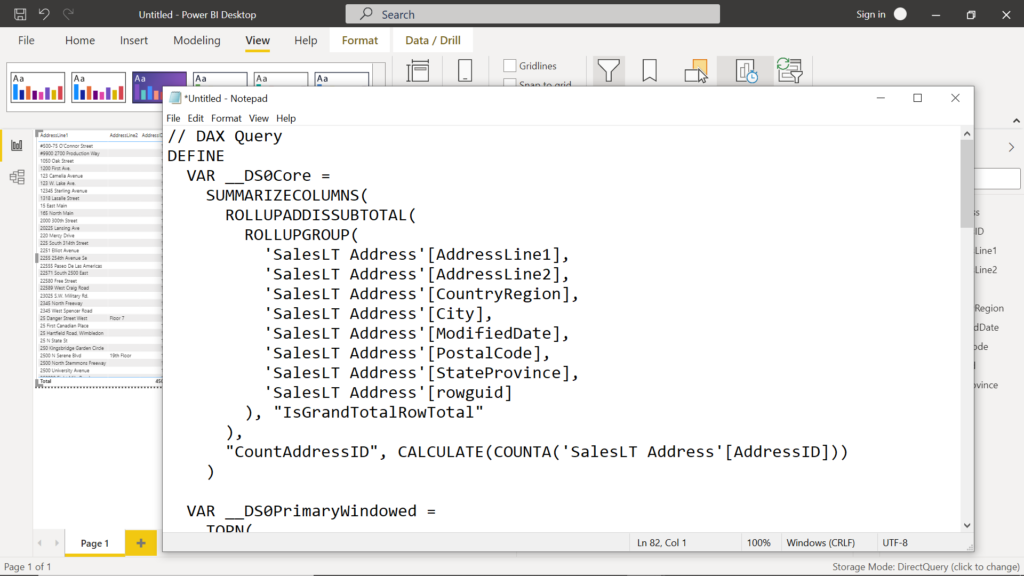Start the Performance analyzer
The height and width of the screenshot is (576, 1024).
pyautogui.click(x=745, y=70)
